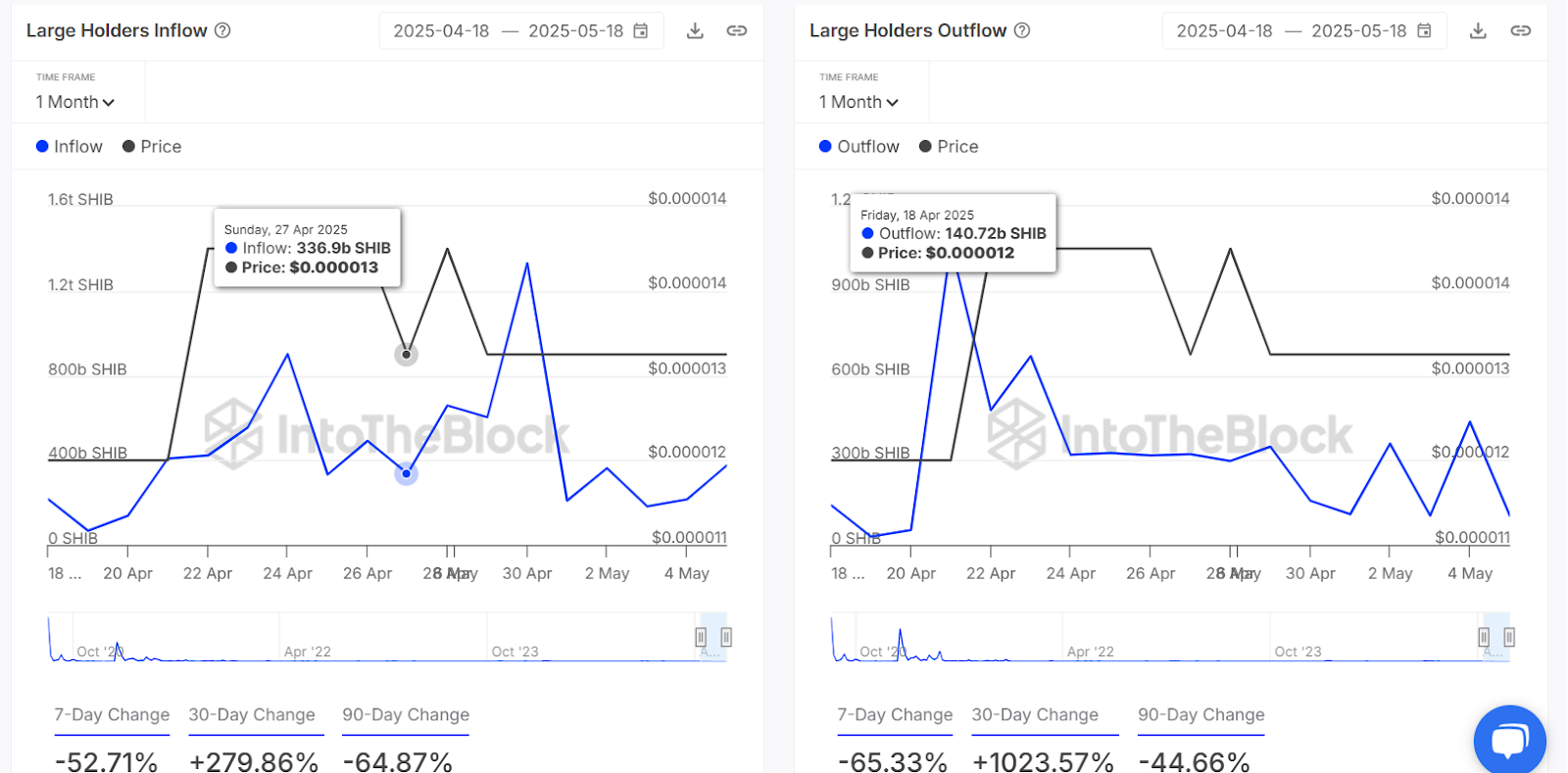Copy link icon for Inflow chart
The image size is (1568, 773).
point(736,31)
